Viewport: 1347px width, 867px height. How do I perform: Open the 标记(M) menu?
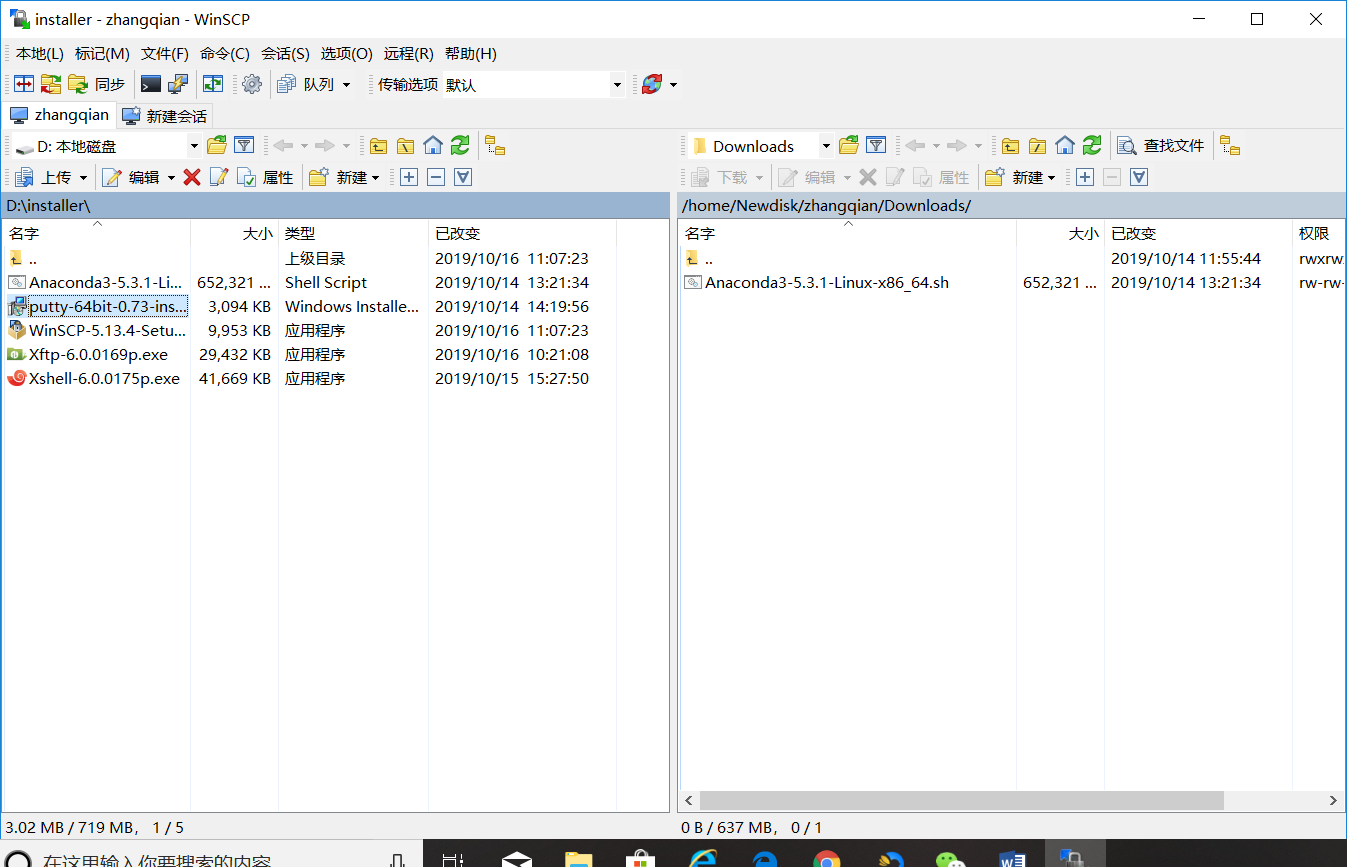point(102,54)
